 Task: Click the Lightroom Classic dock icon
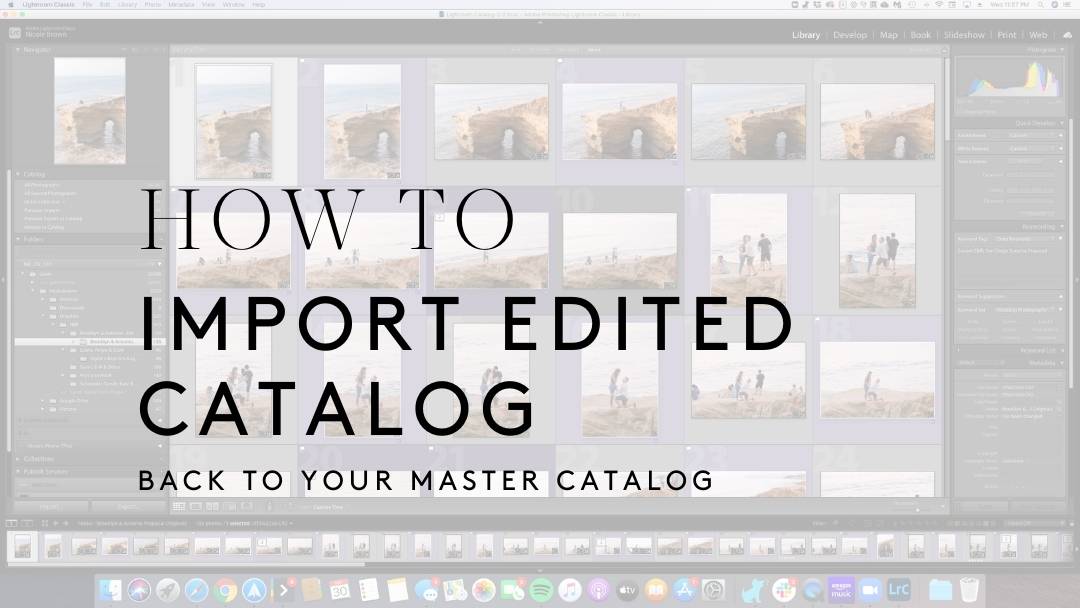coord(898,590)
